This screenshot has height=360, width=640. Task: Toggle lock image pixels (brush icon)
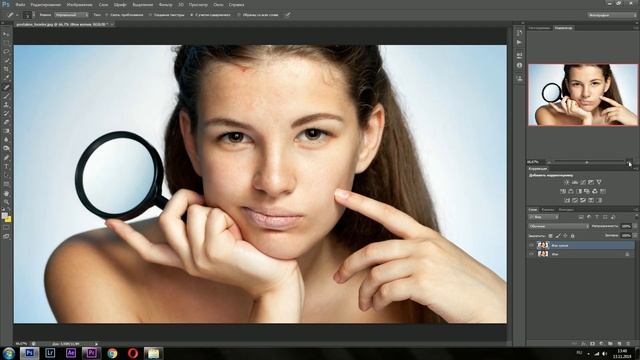pyautogui.click(x=558, y=236)
